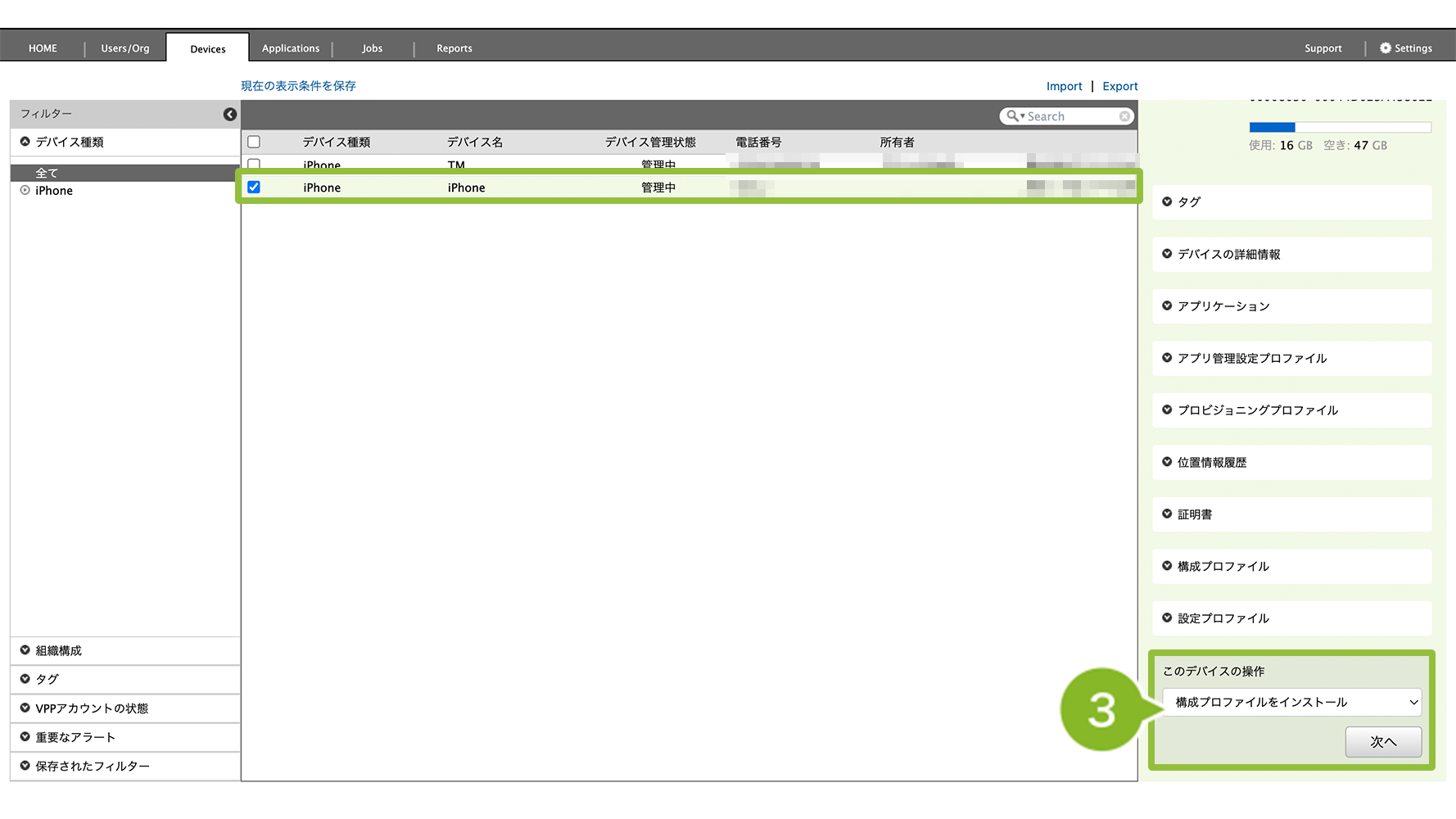
Task: Sort by デバイス管理状態 column header
Action: [650, 142]
